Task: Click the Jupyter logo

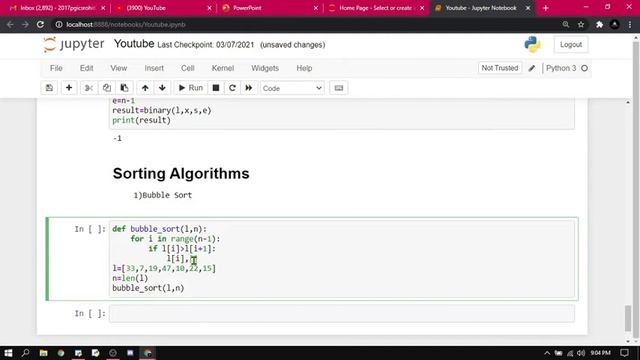Action: tap(74, 44)
